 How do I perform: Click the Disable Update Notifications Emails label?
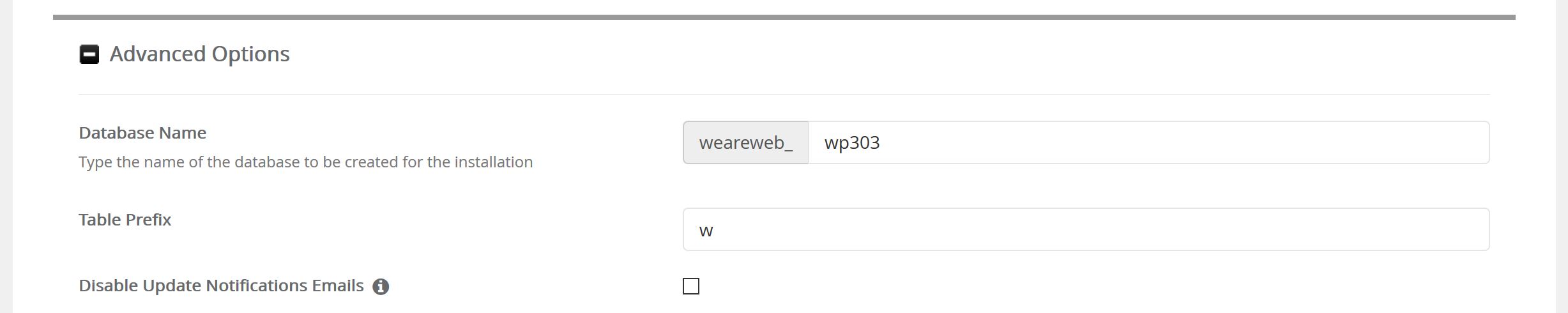pos(221,286)
